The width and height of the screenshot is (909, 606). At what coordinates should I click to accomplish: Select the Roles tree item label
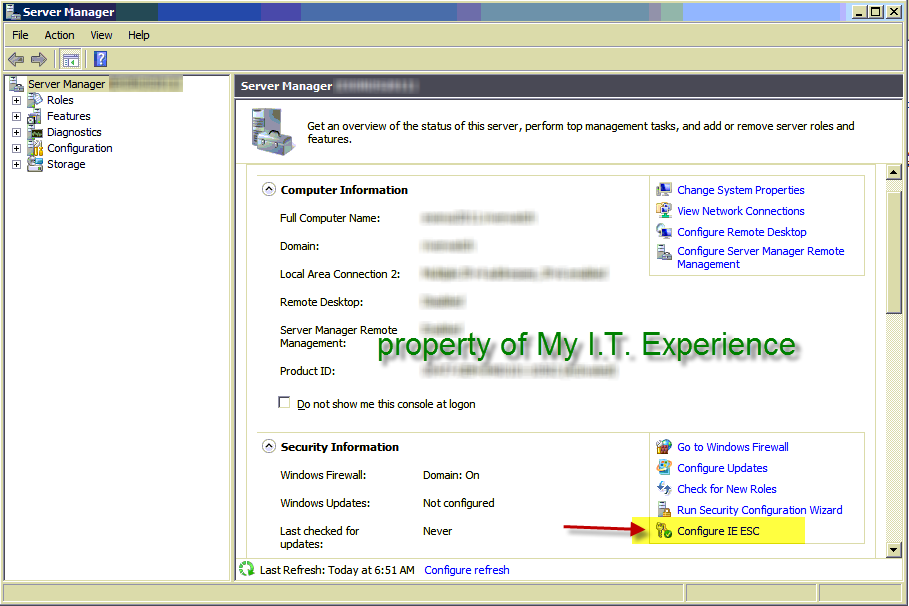[x=60, y=100]
